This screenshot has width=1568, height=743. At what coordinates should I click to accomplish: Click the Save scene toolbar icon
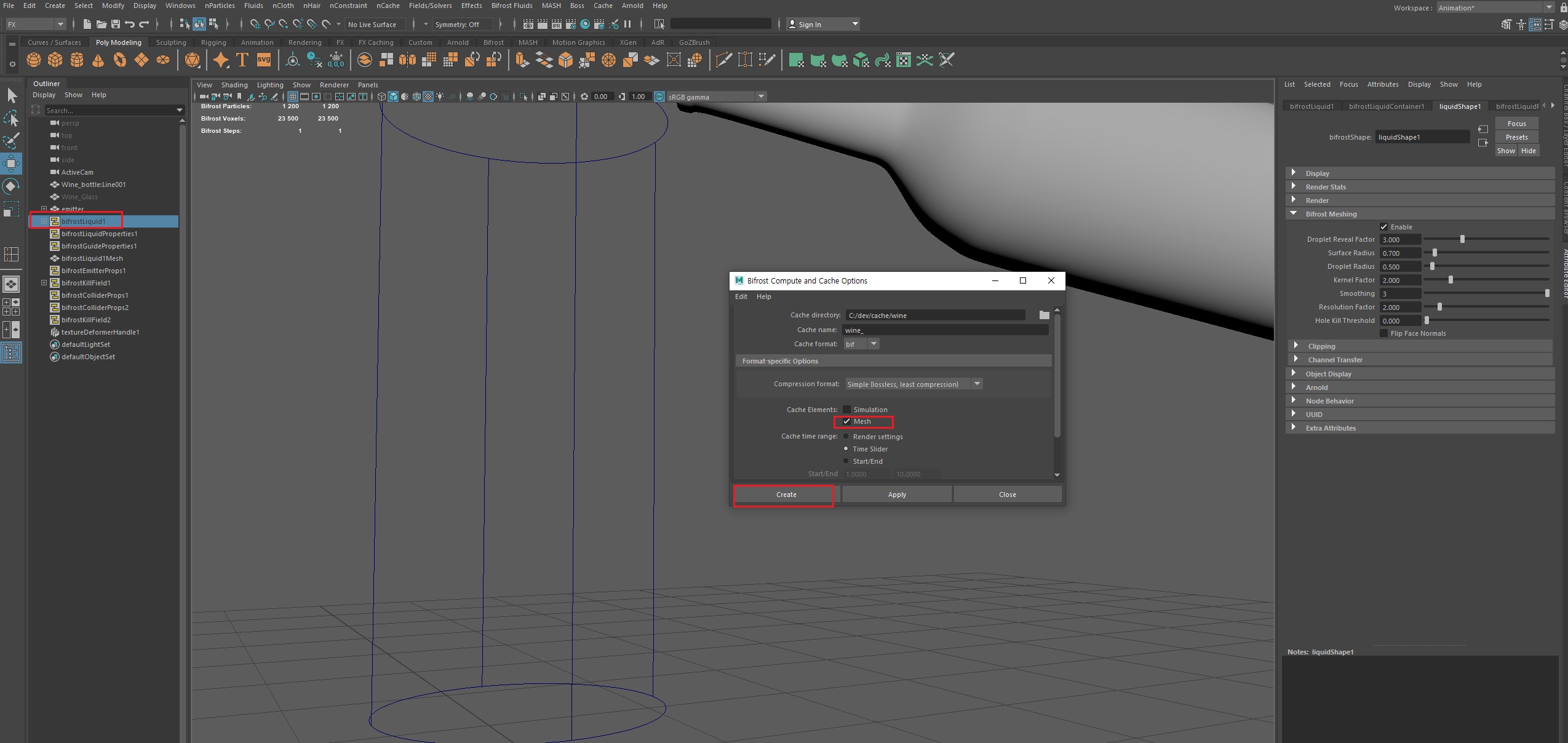[x=116, y=25]
